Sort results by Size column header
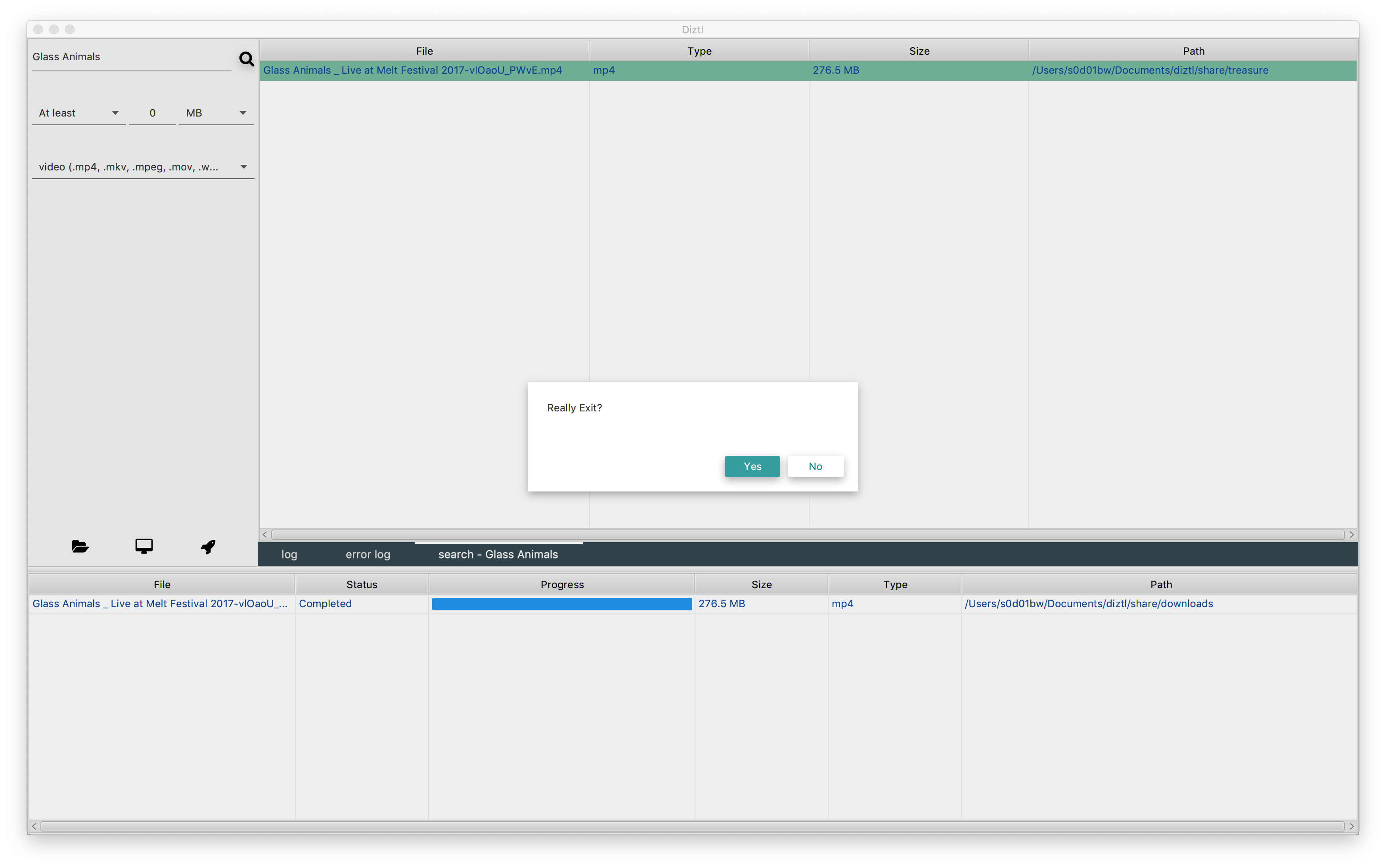The width and height of the screenshot is (1386, 868). (919, 50)
